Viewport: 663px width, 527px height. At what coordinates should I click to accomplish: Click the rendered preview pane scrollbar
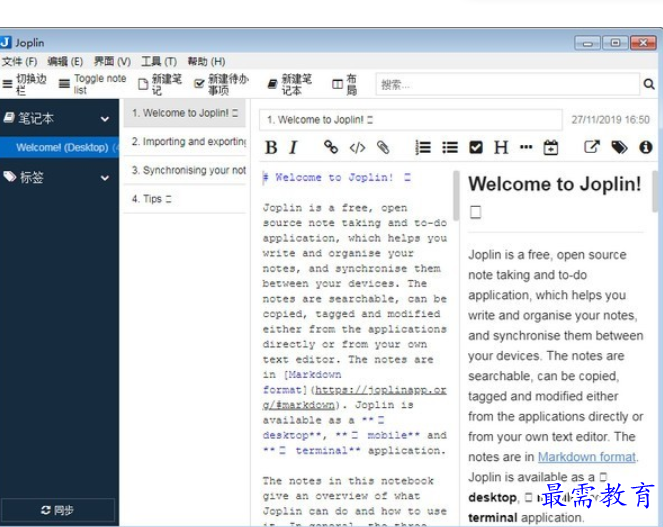click(x=655, y=192)
